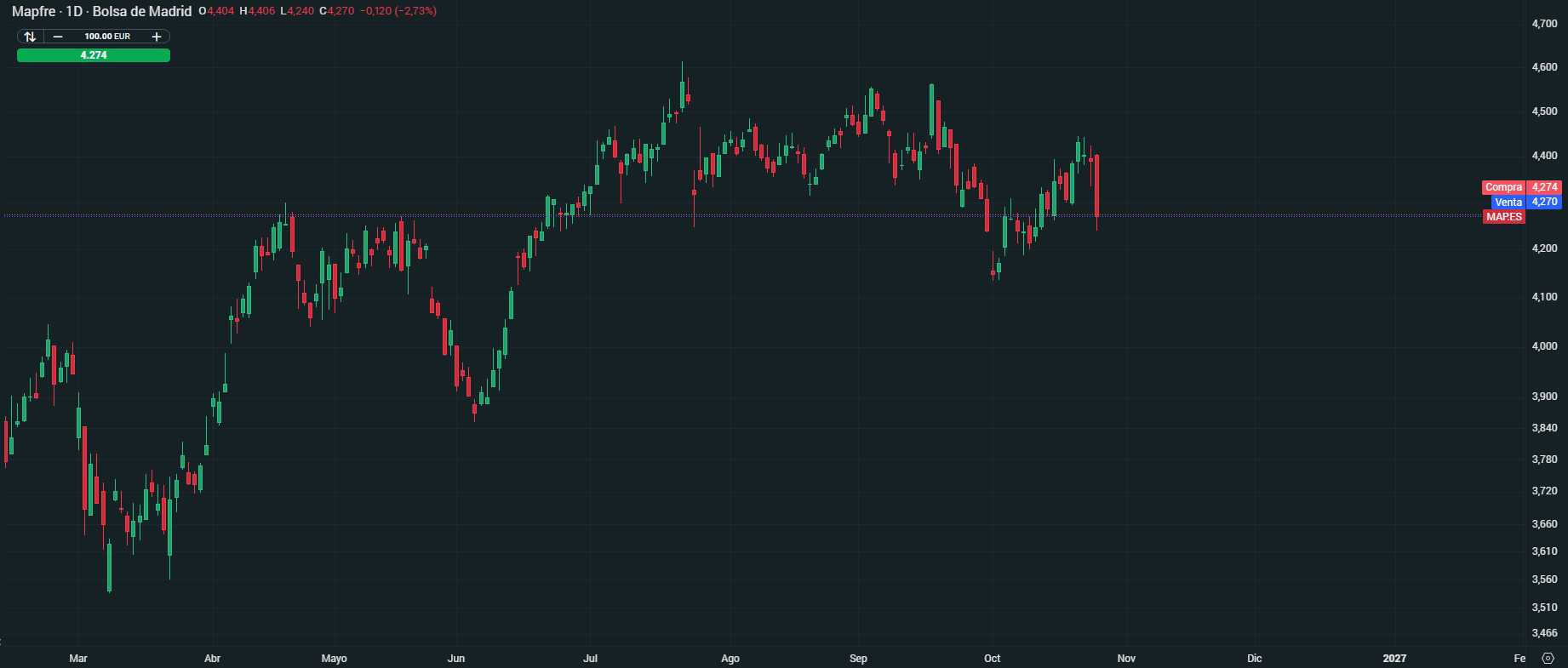Click the 3,900 price axis label
The height and width of the screenshot is (668, 1568).
(x=1544, y=397)
